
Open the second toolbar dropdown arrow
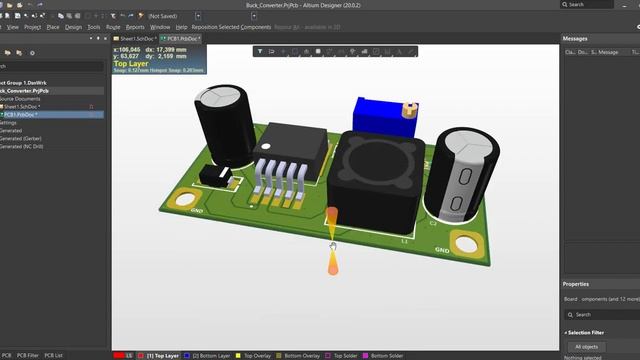(x=254, y=16)
